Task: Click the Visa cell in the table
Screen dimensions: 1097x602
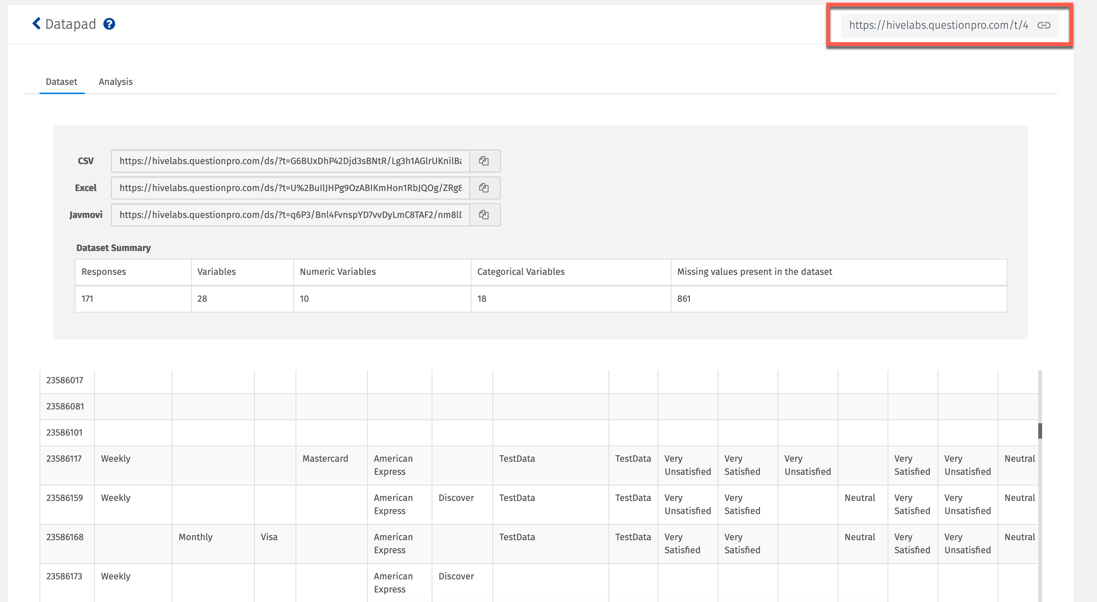Action: 269,537
